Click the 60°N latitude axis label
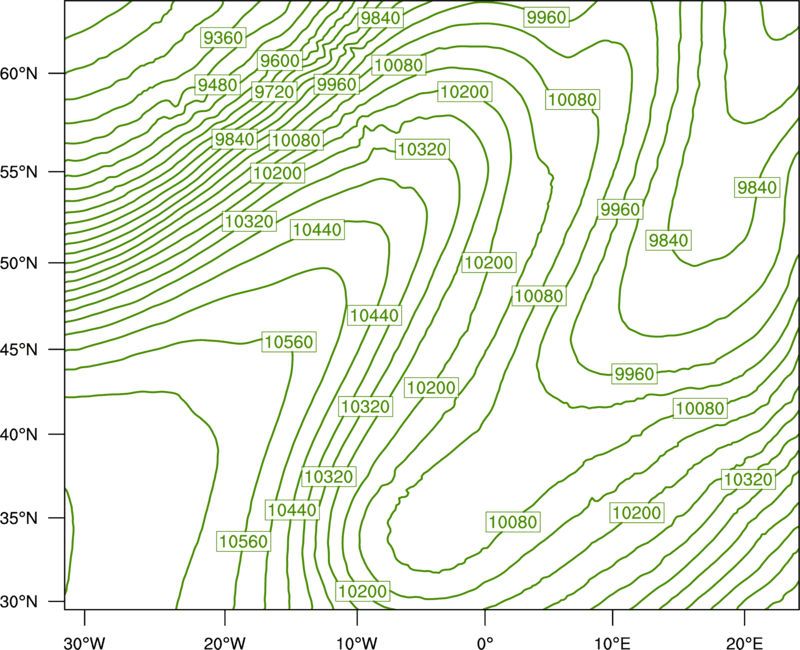This screenshot has width=800, height=650. [19, 74]
